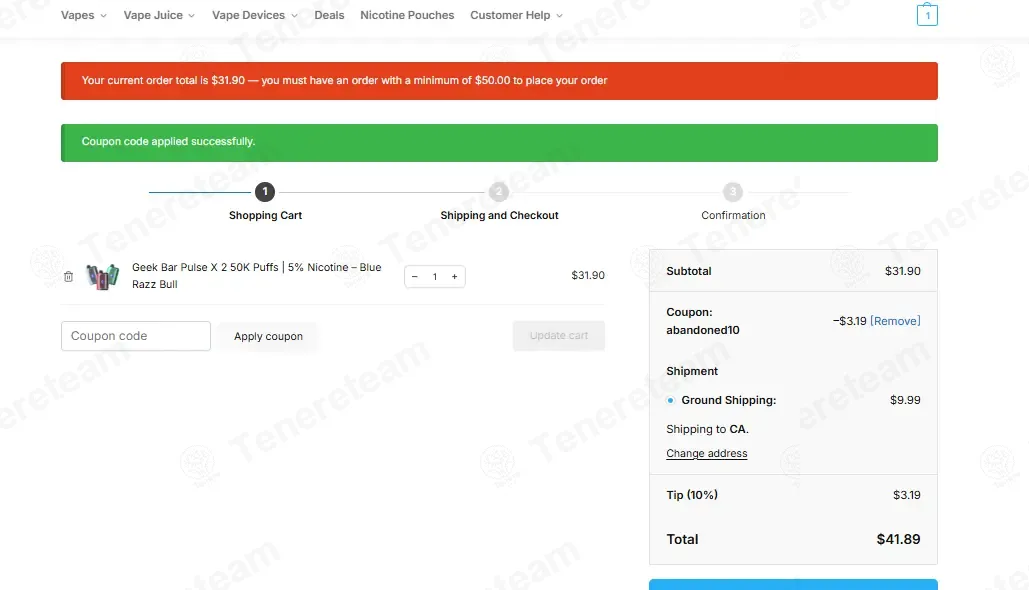This screenshot has height=590, width=1029.
Task: Expand the Customer Help menu
Action: pyautogui.click(x=516, y=15)
